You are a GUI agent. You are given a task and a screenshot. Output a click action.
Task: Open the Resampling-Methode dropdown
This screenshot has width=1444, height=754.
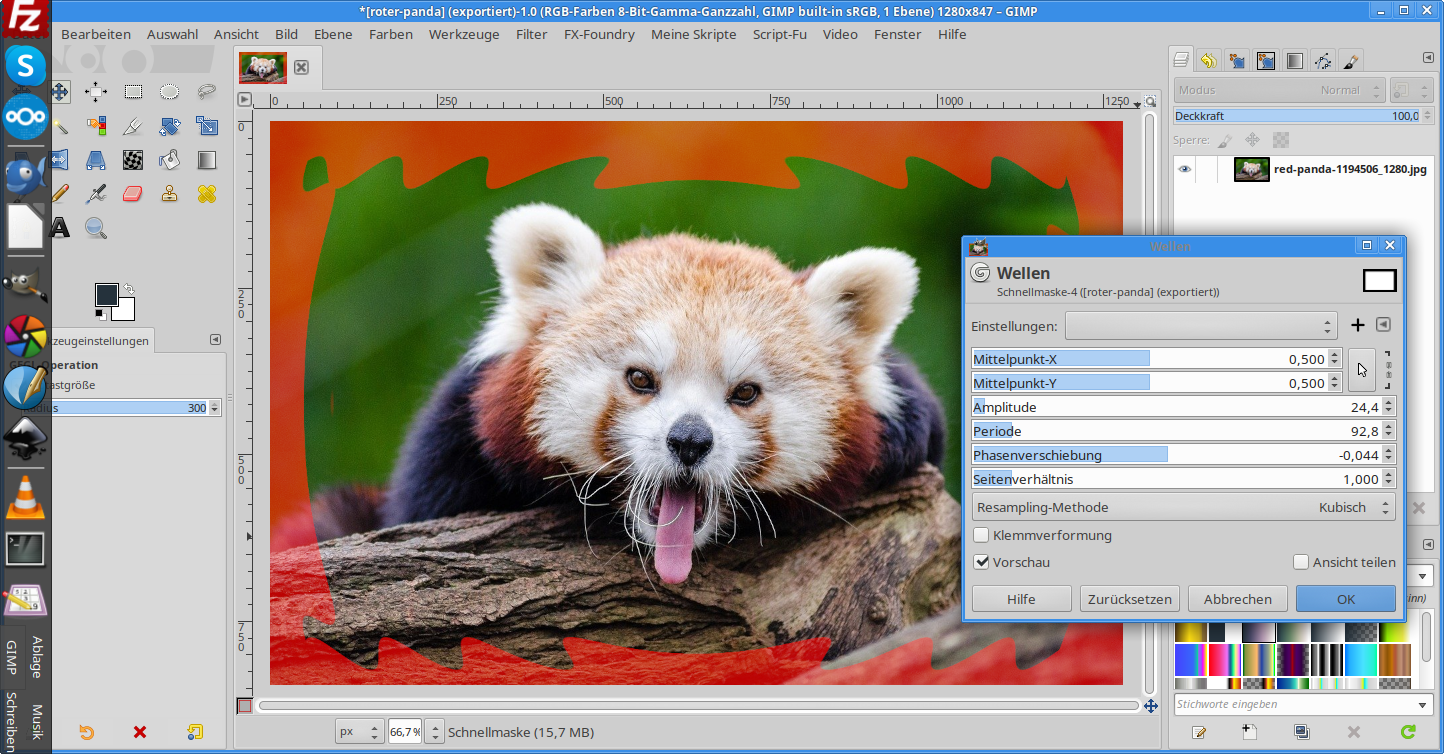1183,507
